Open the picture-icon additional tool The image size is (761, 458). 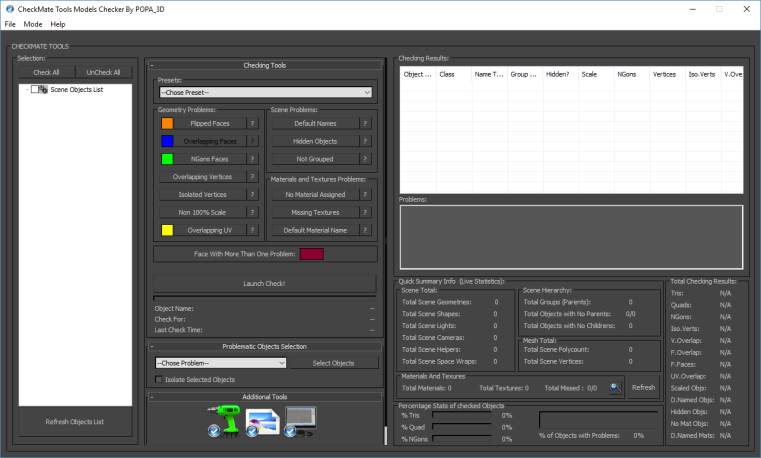[x=262, y=422]
